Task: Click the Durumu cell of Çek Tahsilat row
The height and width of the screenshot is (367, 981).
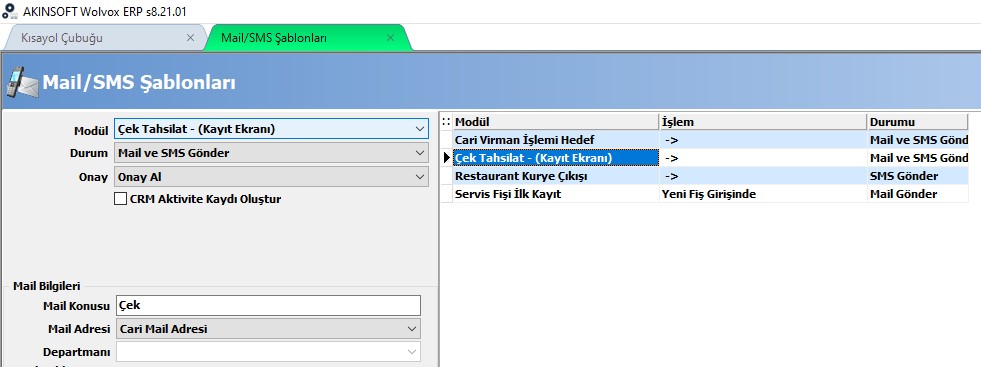Action: pyautogui.click(x=917, y=158)
